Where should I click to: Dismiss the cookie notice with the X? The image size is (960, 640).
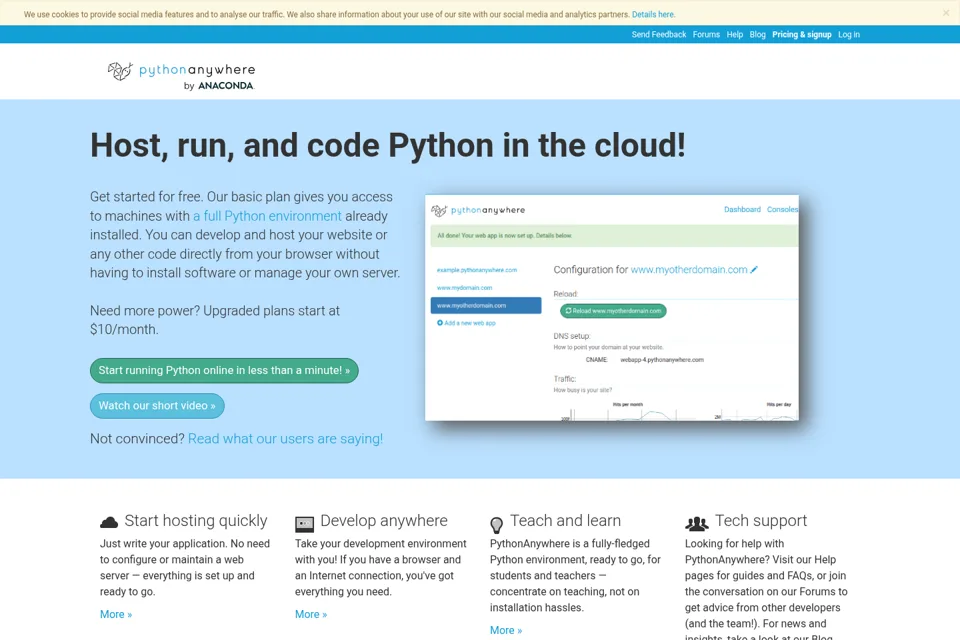pyautogui.click(x=946, y=13)
